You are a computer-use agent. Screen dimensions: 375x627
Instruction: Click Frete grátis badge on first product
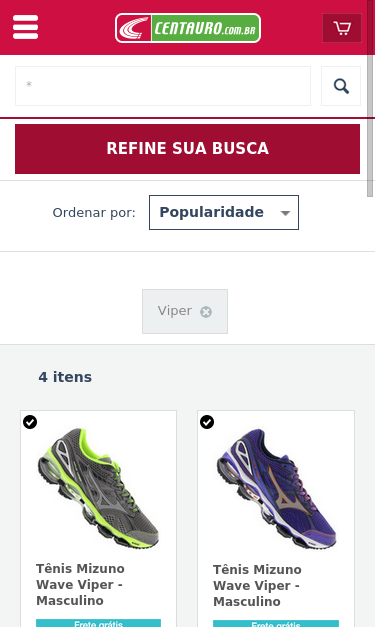tap(98, 623)
